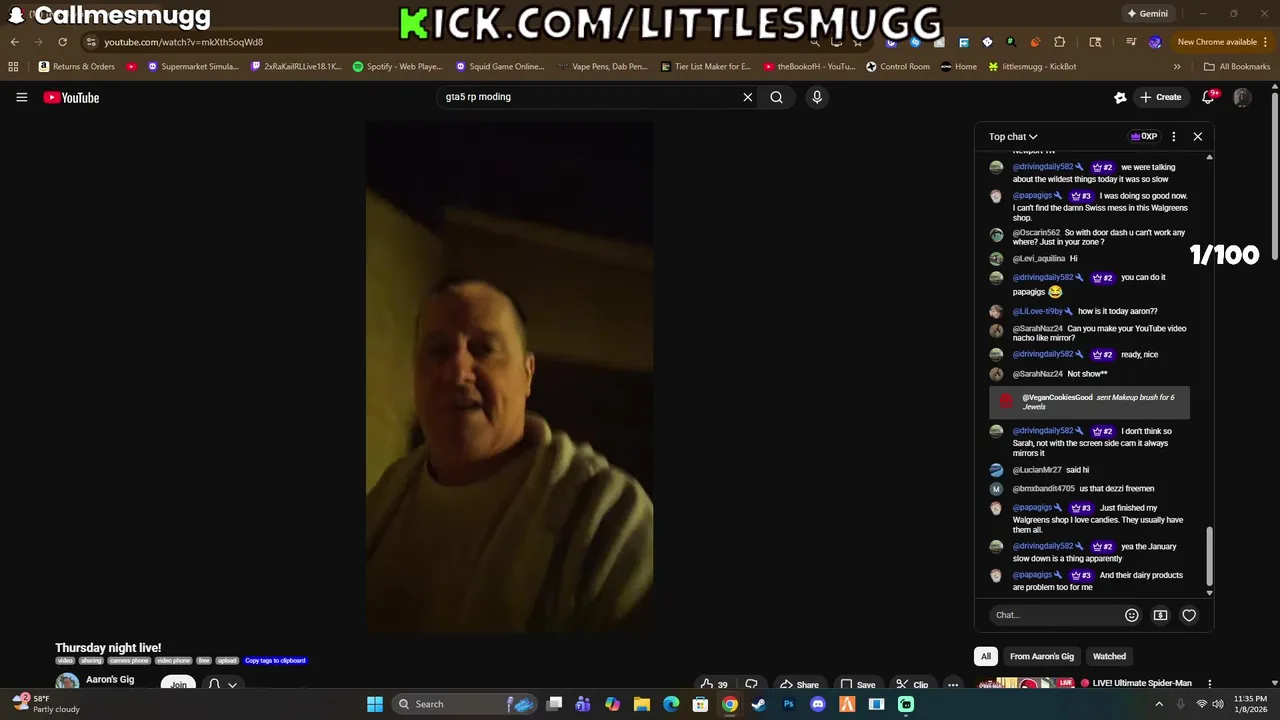Select the Watched filter chip

click(x=1109, y=656)
